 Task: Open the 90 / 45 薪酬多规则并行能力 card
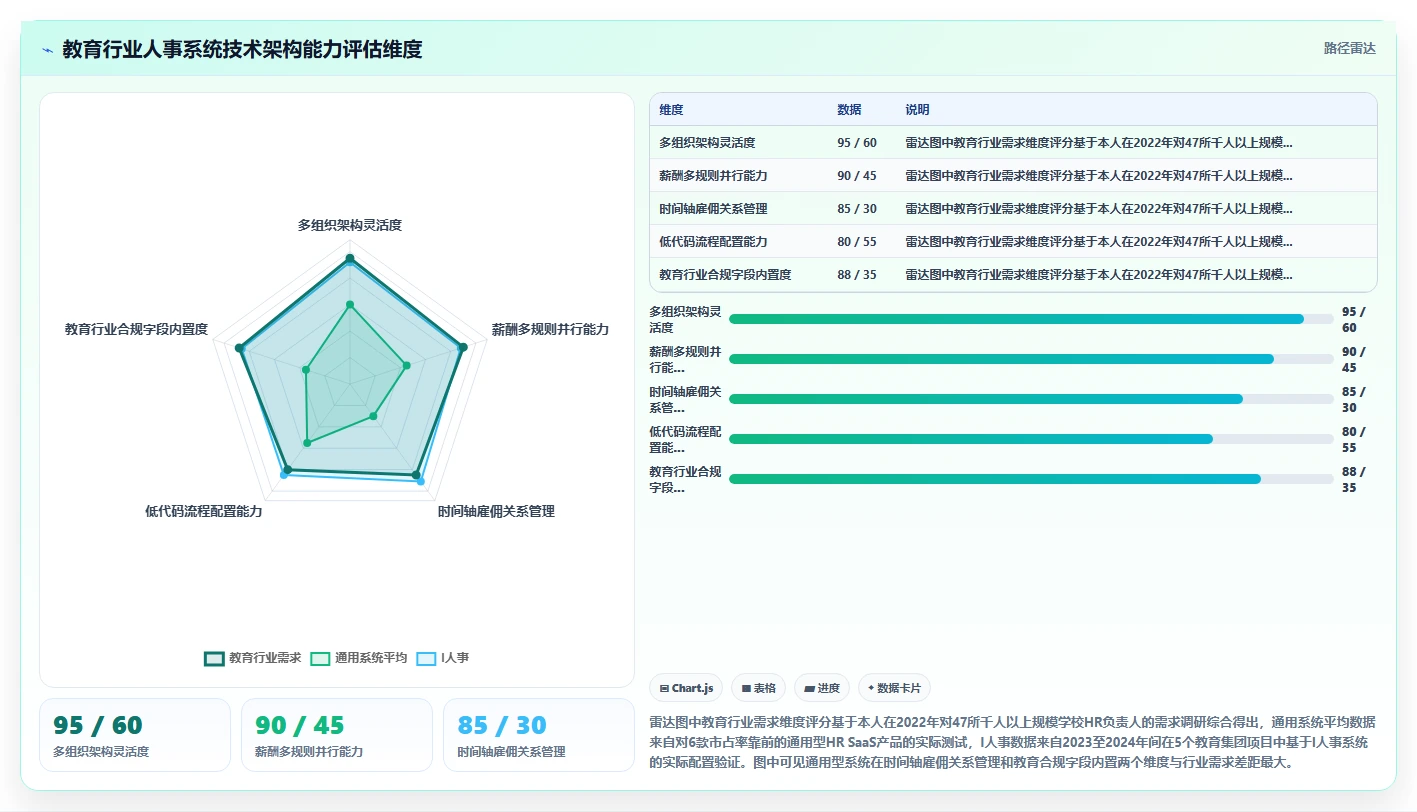pyautogui.click(x=337, y=735)
